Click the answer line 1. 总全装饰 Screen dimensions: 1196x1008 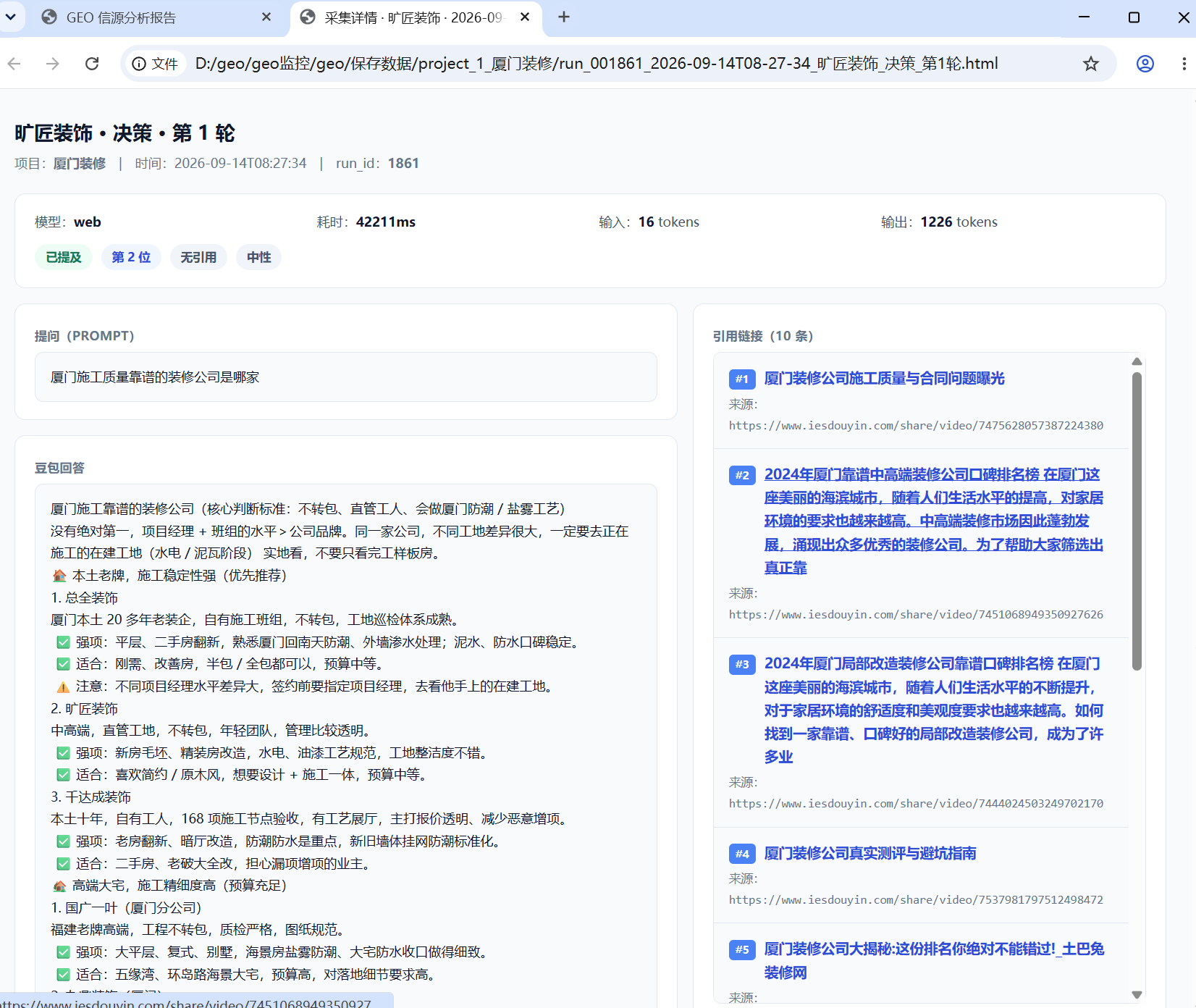coord(84,597)
